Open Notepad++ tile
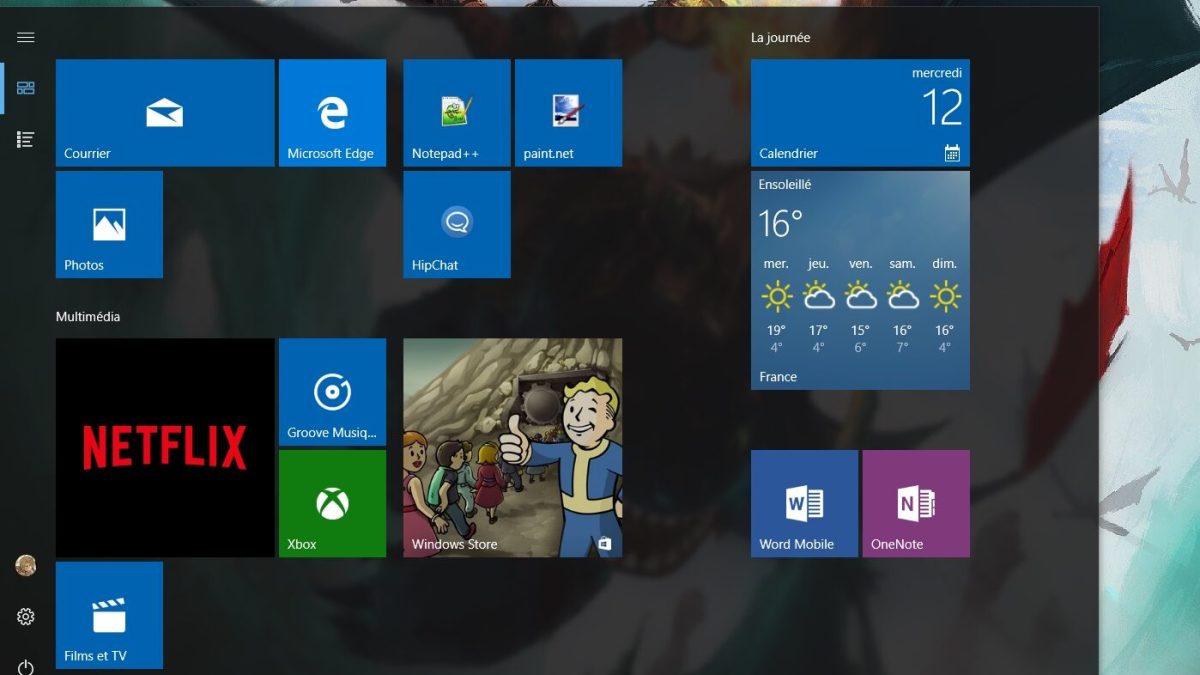This screenshot has height=675, width=1200. pos(457,113)
